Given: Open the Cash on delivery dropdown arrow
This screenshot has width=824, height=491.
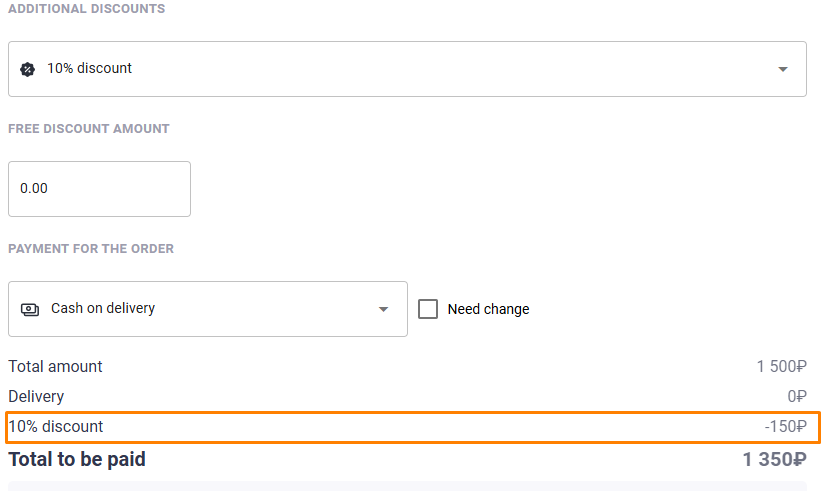Looking at the screenshot, I should coord(383,309).
